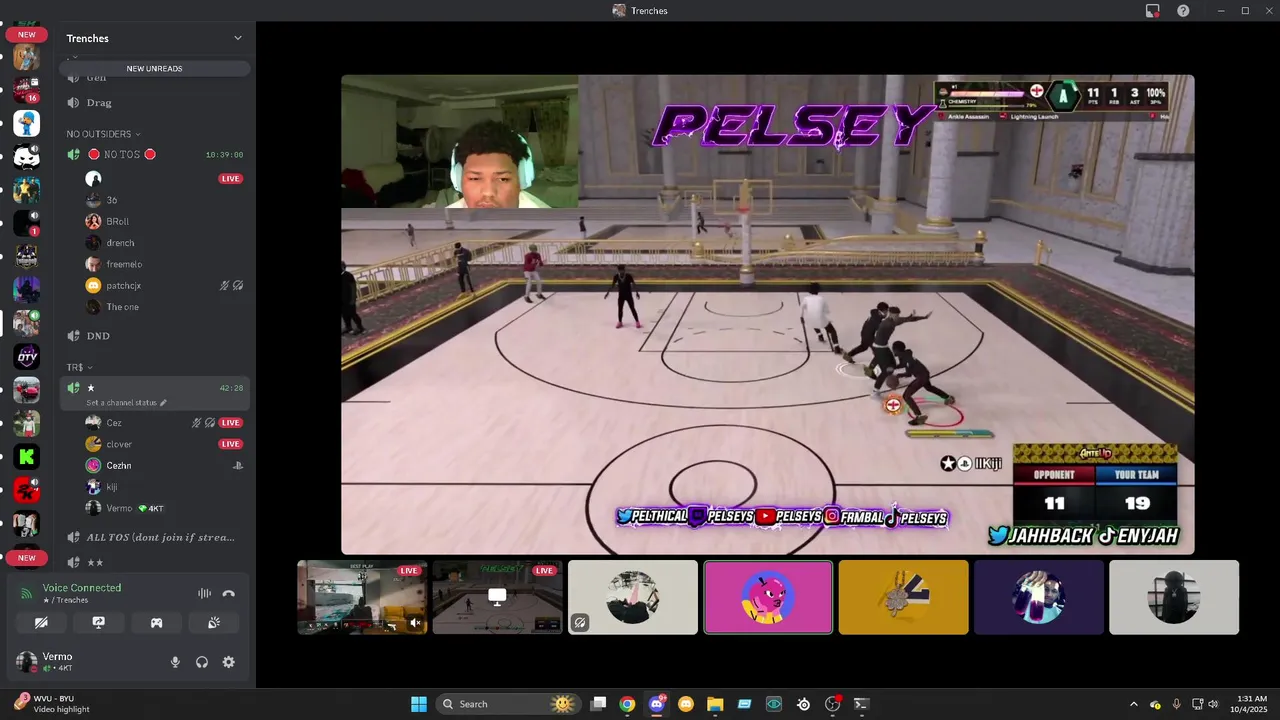Select the last gray participant tile

1174,597
